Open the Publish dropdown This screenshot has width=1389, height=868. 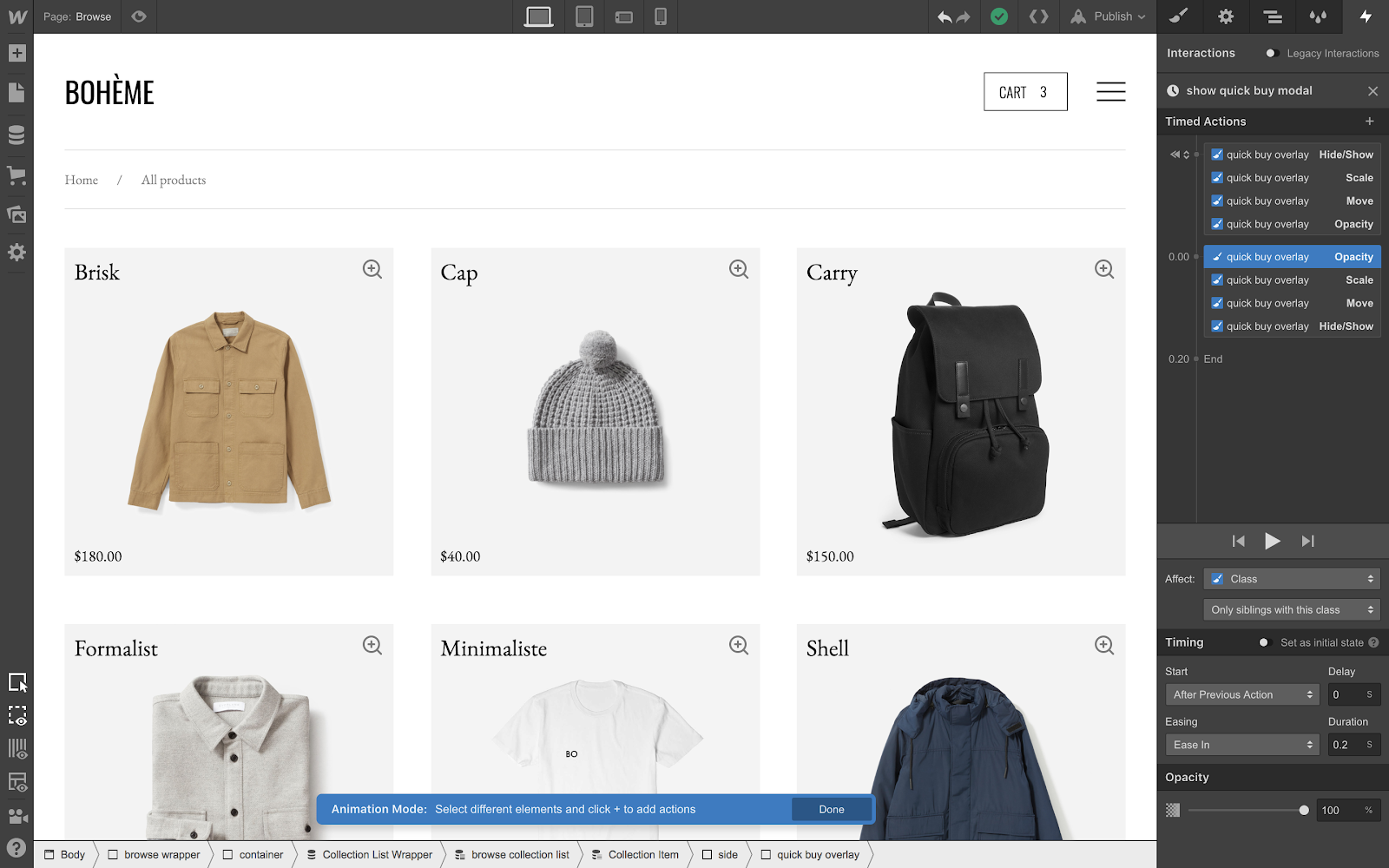click(x=1108, y=16)
